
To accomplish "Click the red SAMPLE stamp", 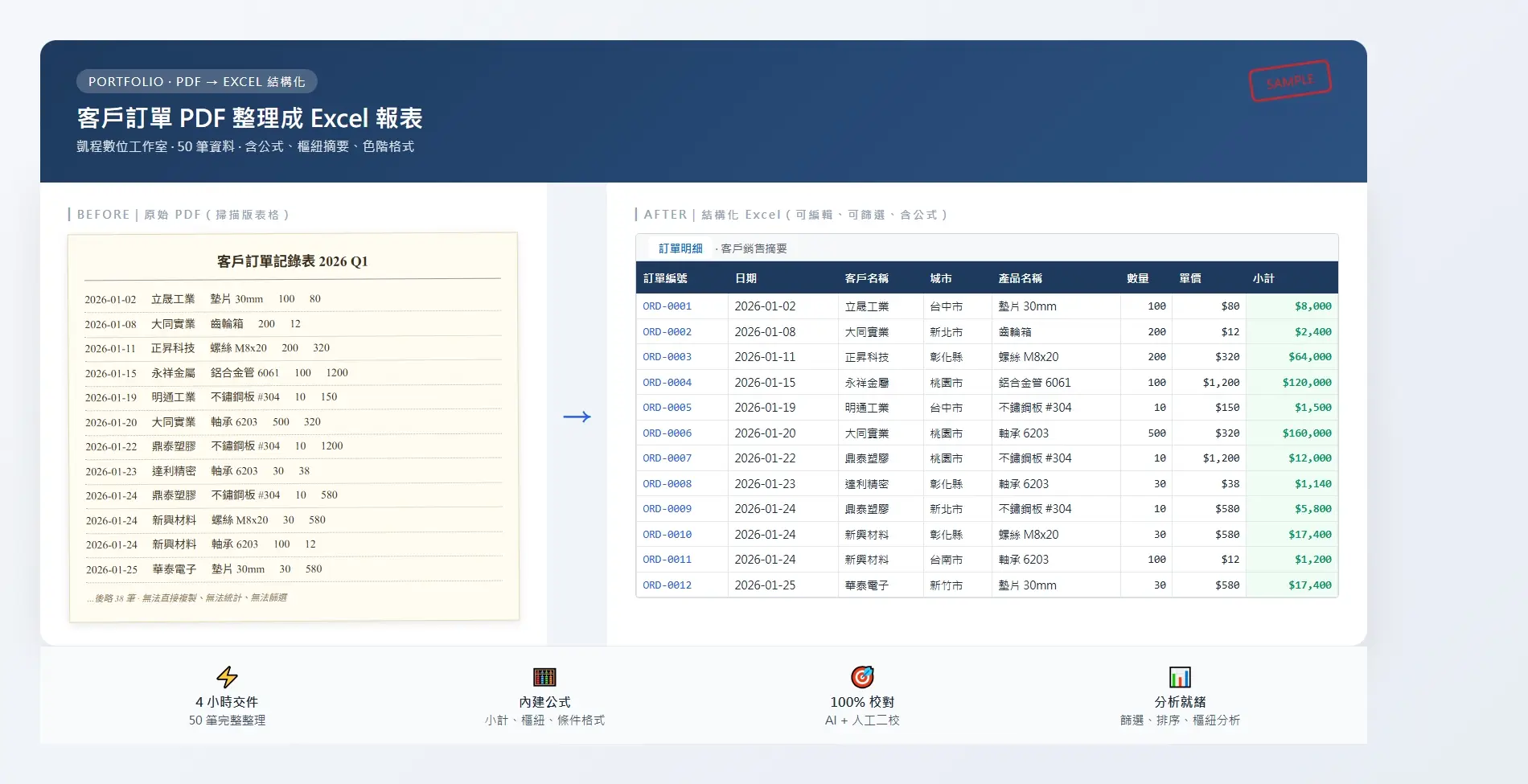I will pyautogui.click(x=1289, y=81).
